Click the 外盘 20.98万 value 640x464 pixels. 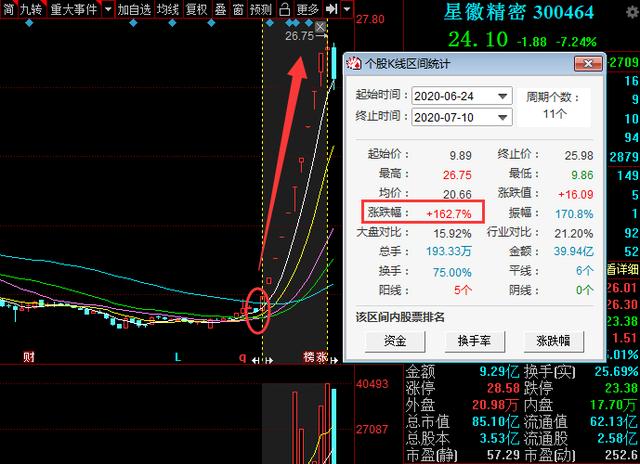(x=496, y=404)
